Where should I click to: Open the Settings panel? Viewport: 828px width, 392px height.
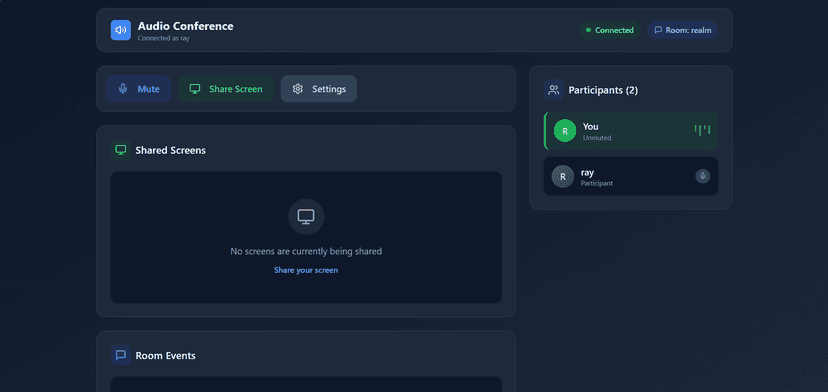319,89
